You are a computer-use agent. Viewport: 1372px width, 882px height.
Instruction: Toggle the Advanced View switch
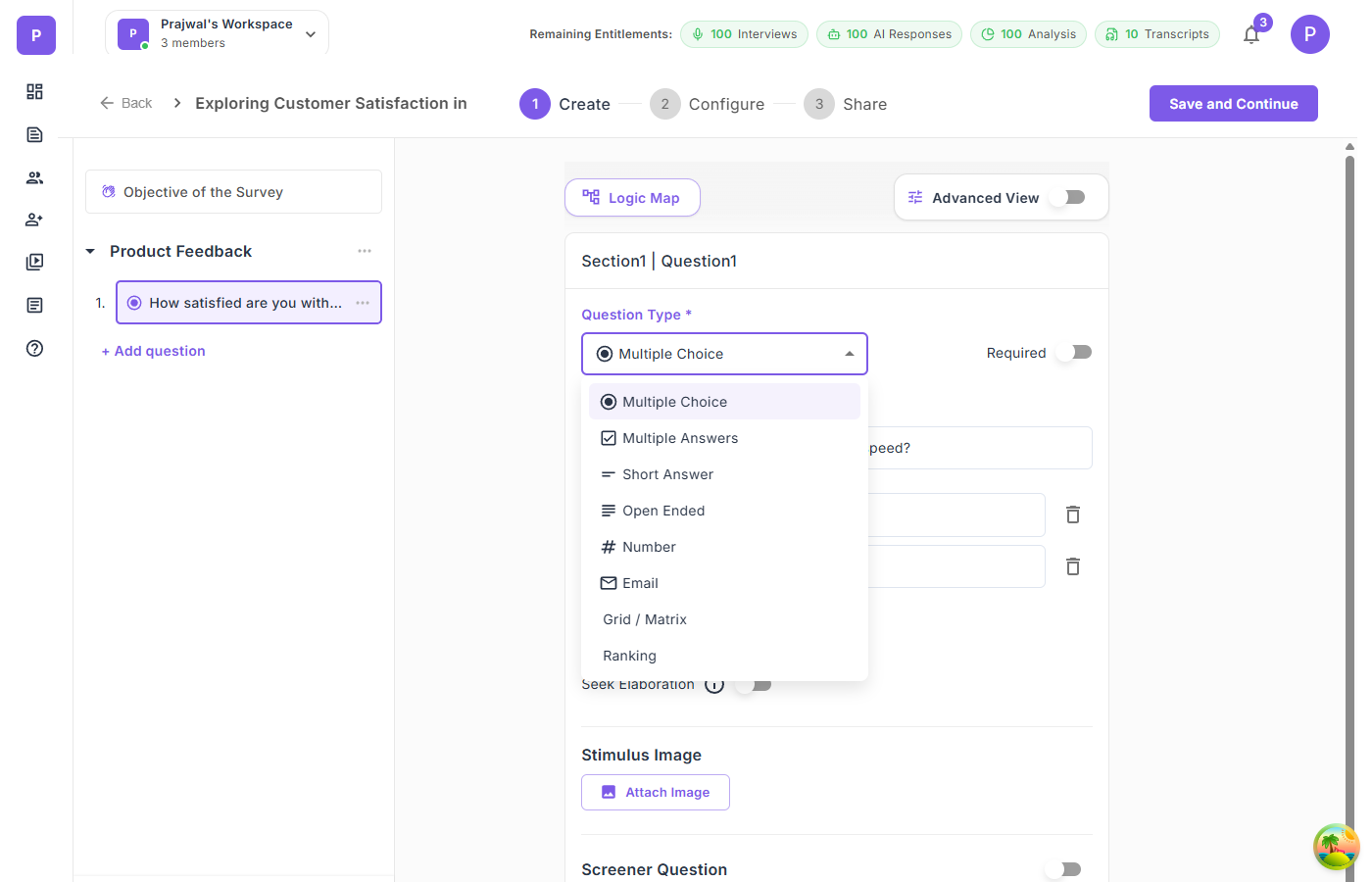[1068, 197]
